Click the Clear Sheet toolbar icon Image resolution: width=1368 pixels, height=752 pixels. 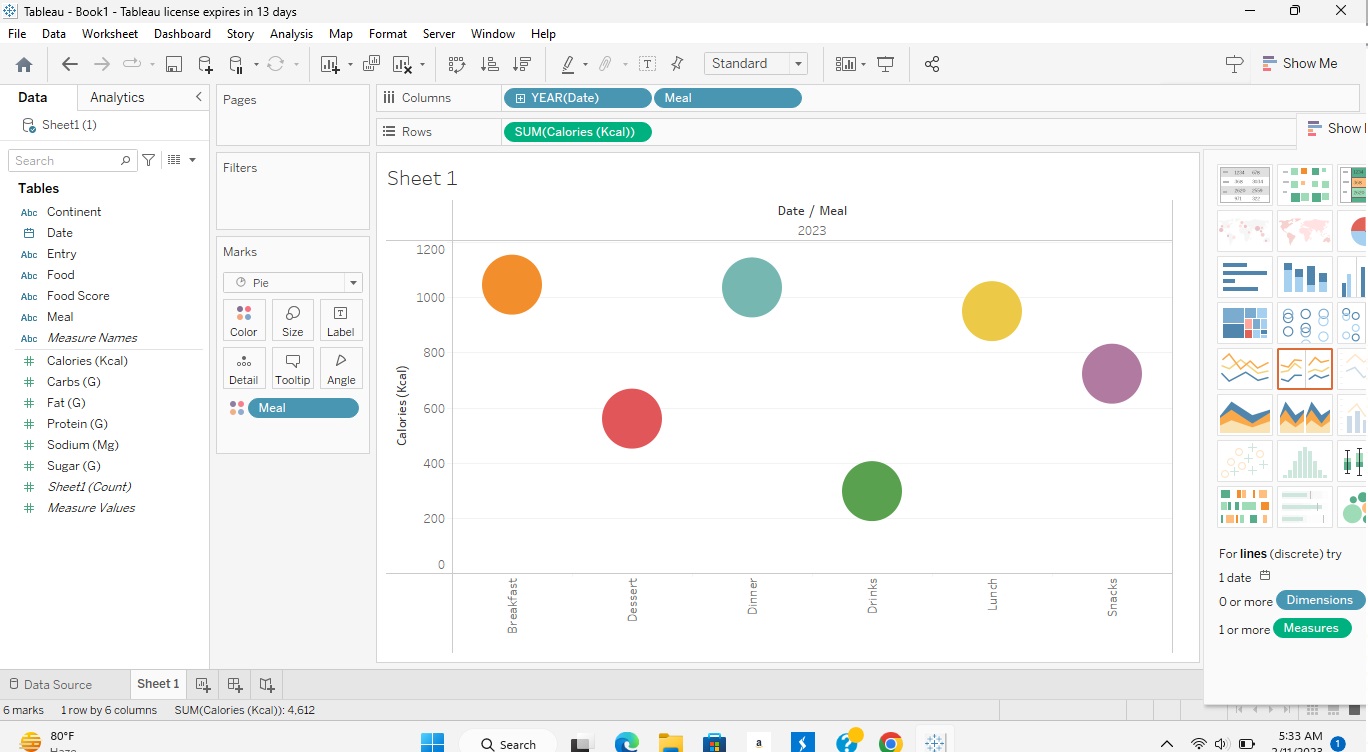click(x=402, y=64)
